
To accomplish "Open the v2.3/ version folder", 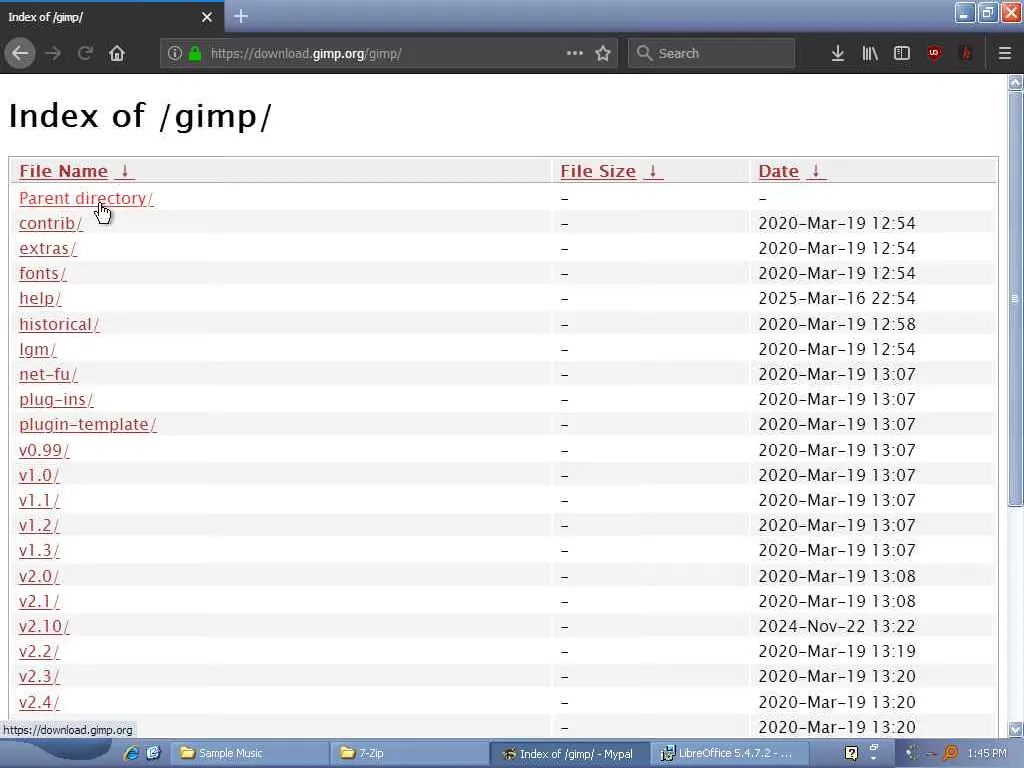I will (39, 677).
